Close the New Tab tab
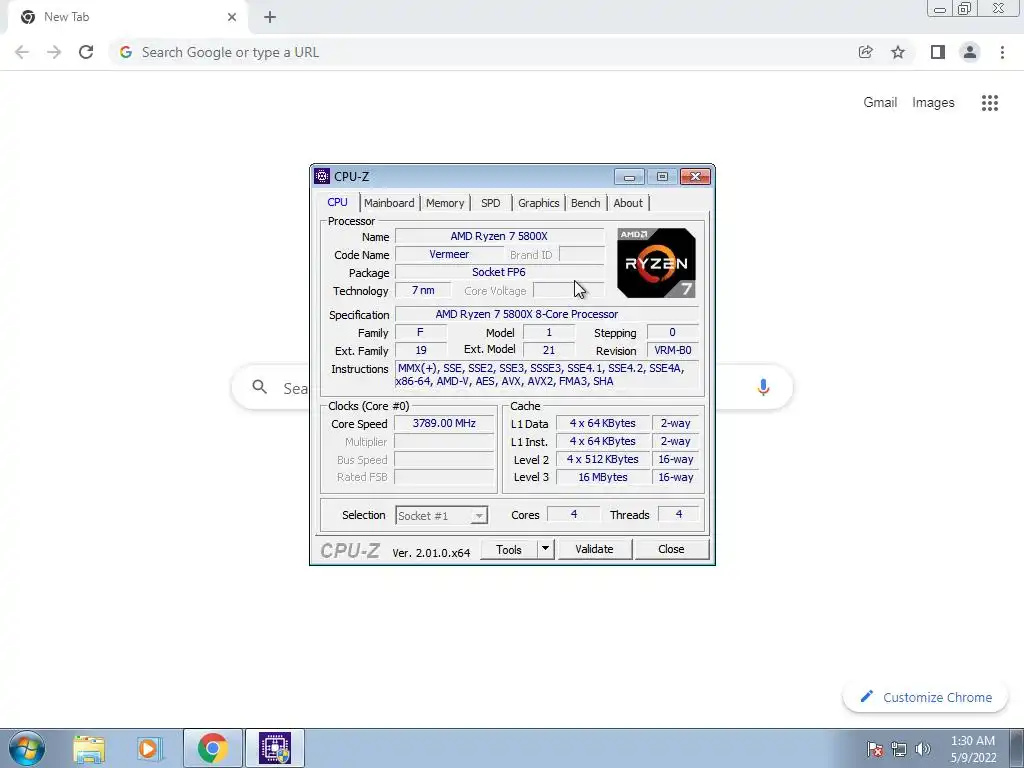The height and width of the screenshot is (768, 1024). pyautogui.click(x=232, y=17)
